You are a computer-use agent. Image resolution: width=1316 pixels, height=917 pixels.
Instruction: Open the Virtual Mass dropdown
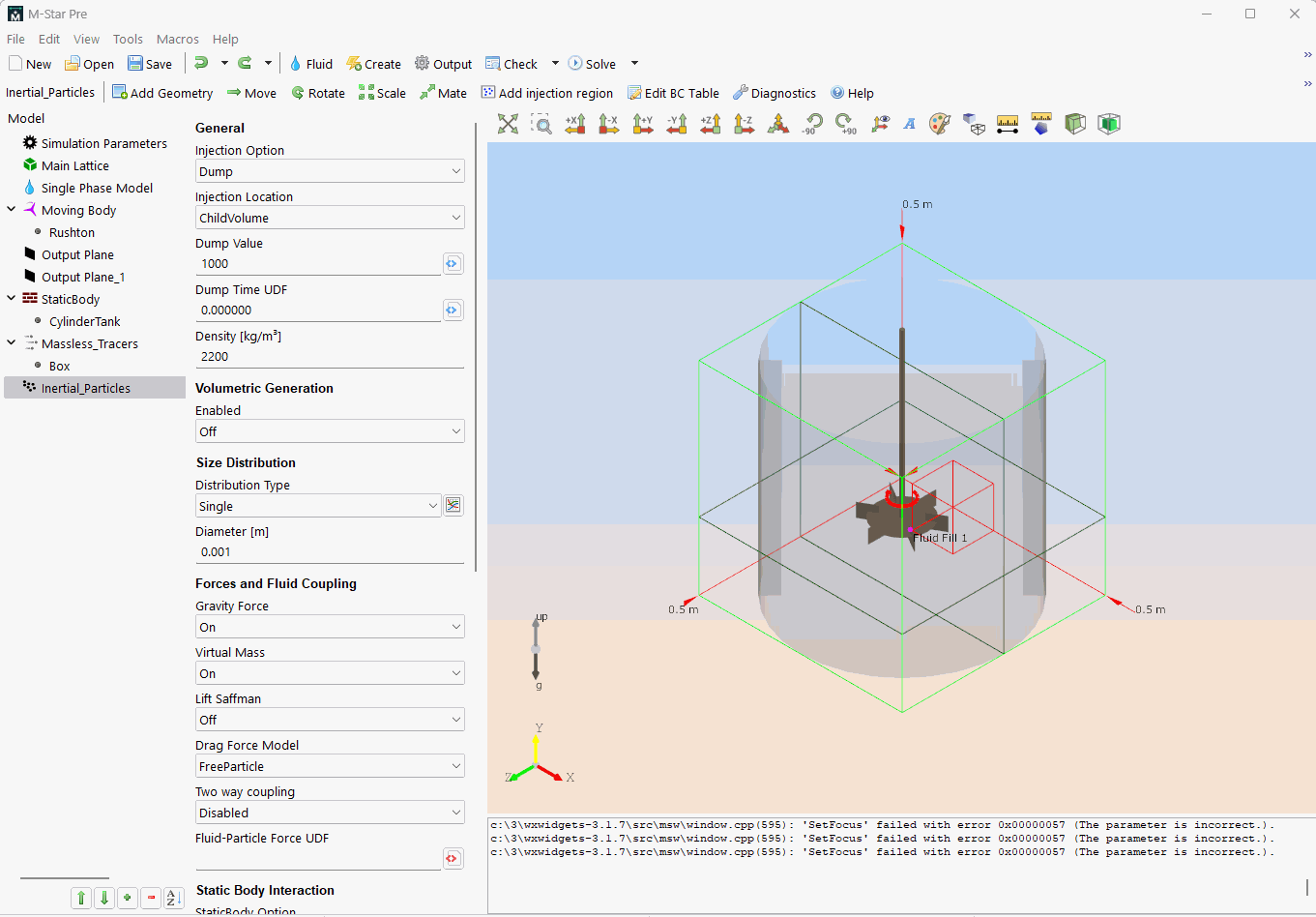330,673
